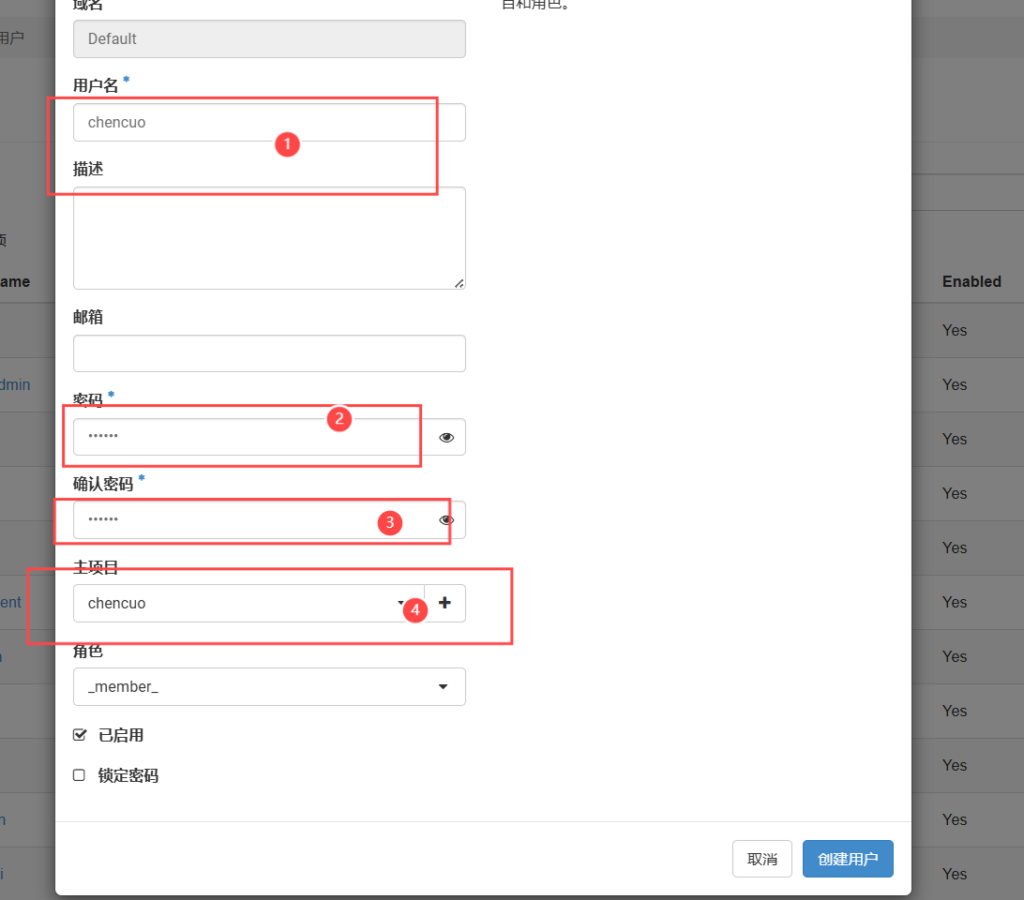Screen dimensions: 1024x900
Task: Expand the 角色 dropdown showing _member_
Action: pos(269,687)
